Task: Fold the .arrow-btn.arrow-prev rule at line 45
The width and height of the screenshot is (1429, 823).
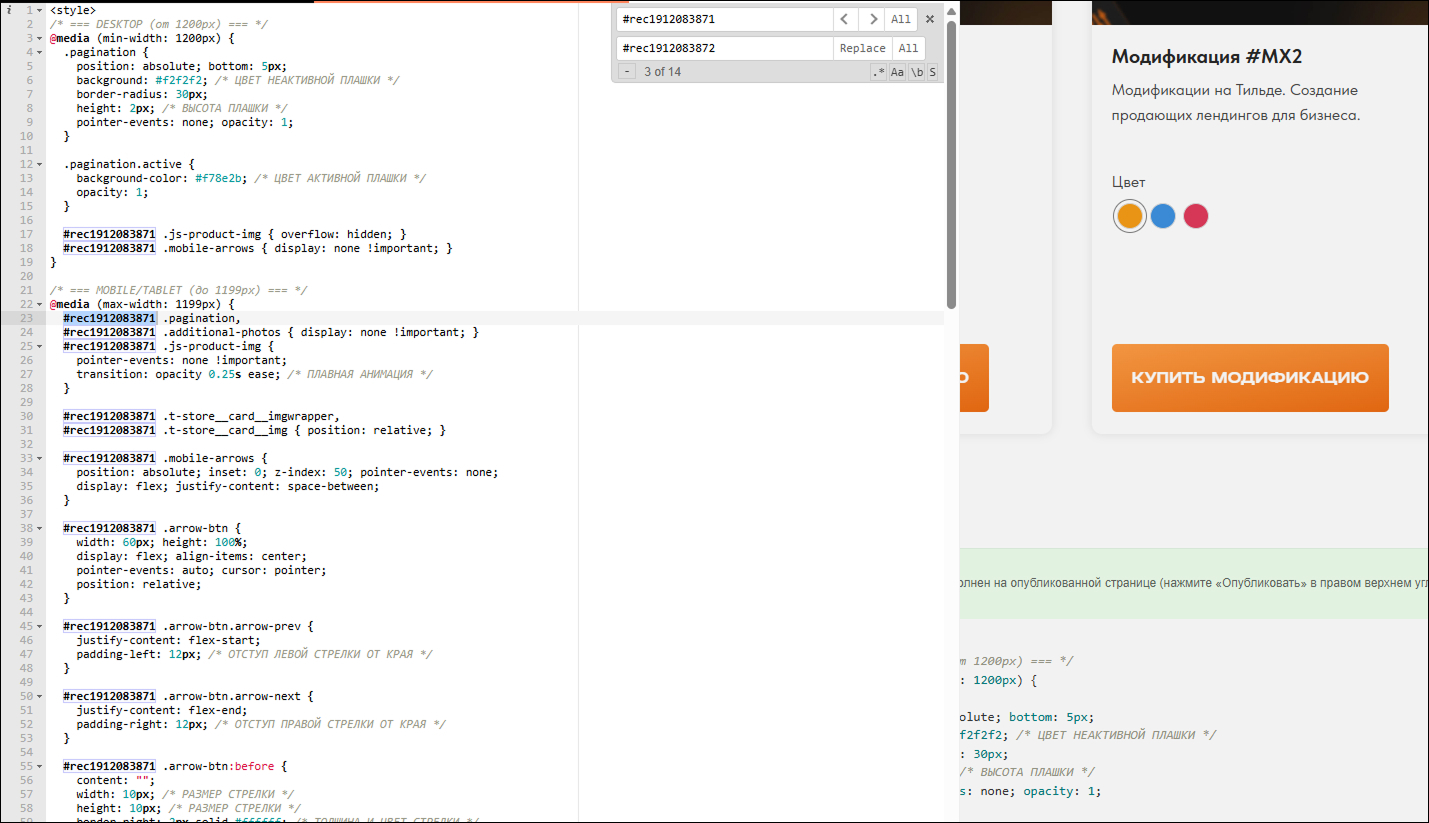Action: coord(39,626)
